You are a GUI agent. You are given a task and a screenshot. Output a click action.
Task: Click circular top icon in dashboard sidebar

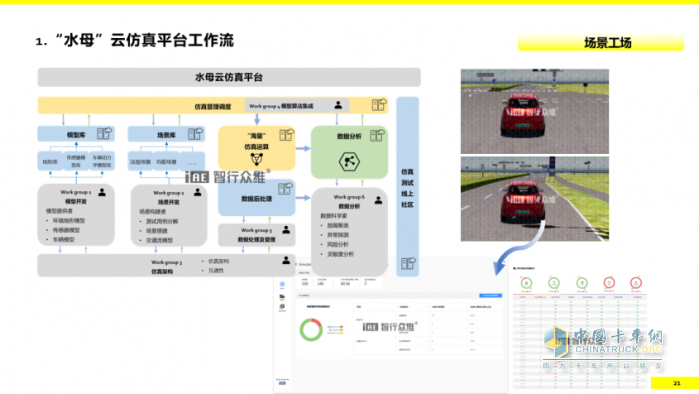(x=282, y=284)
